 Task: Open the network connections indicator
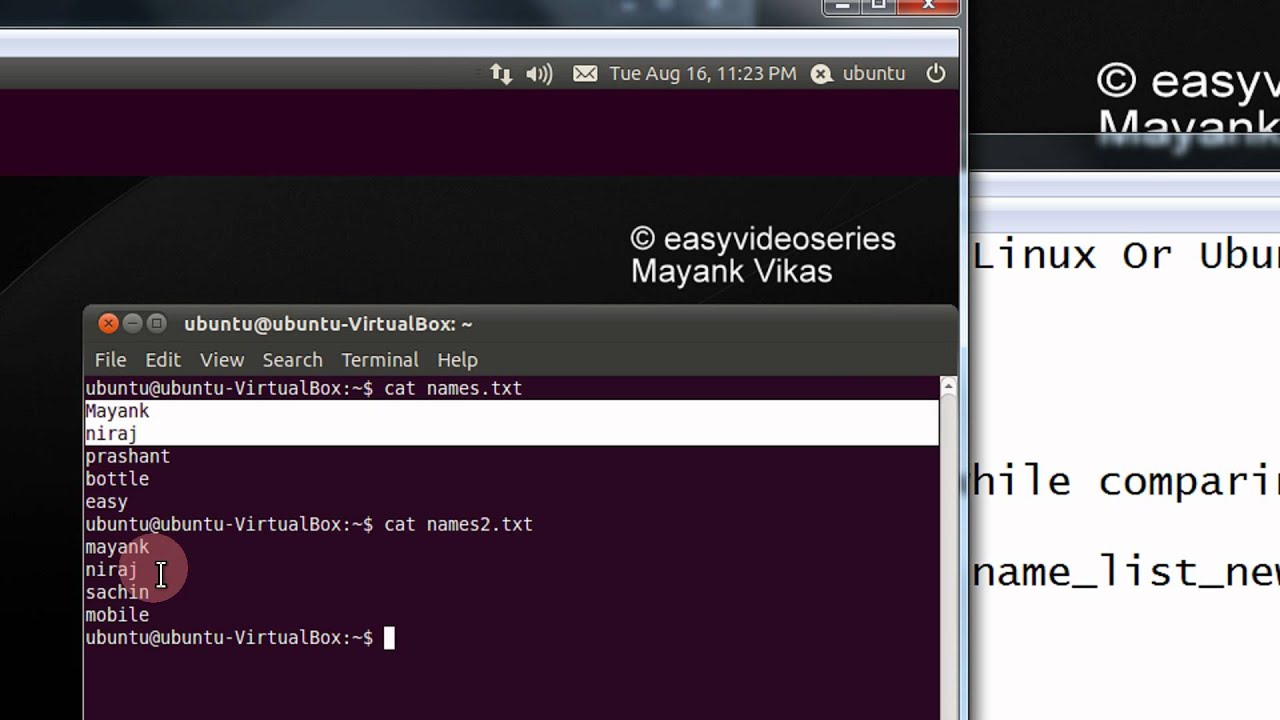point(501,73)
